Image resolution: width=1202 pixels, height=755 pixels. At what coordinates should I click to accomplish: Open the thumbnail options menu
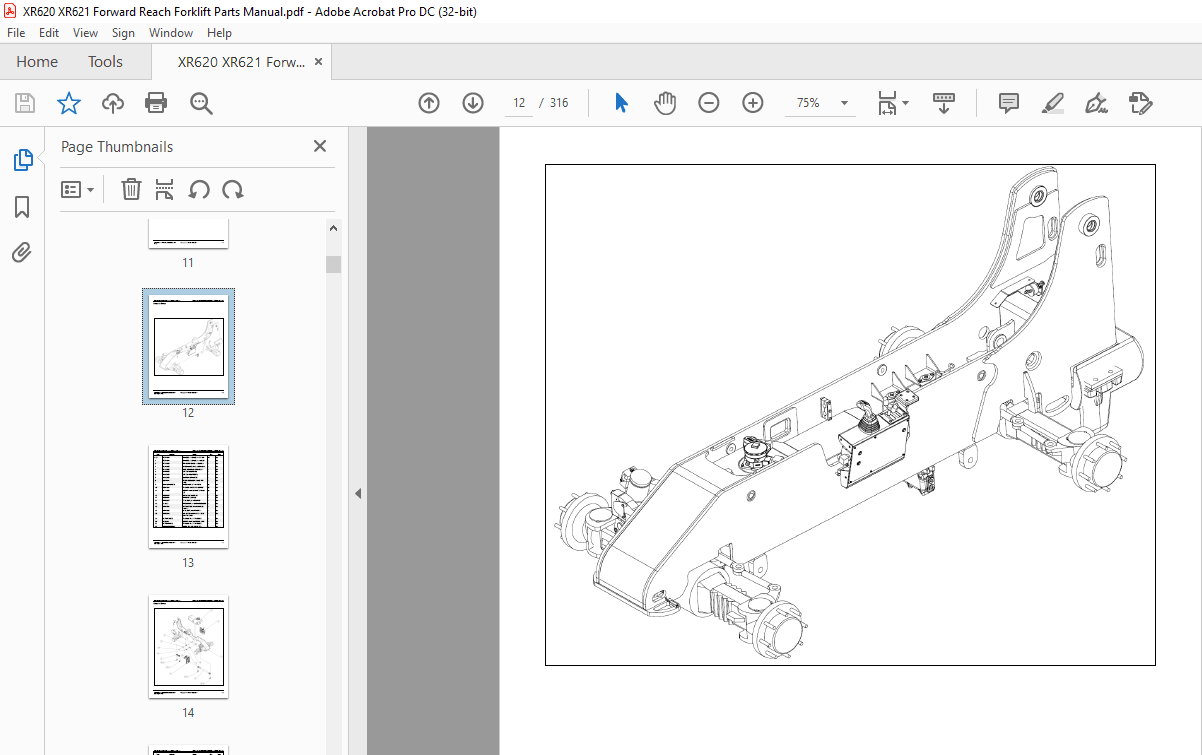point(78,189)
